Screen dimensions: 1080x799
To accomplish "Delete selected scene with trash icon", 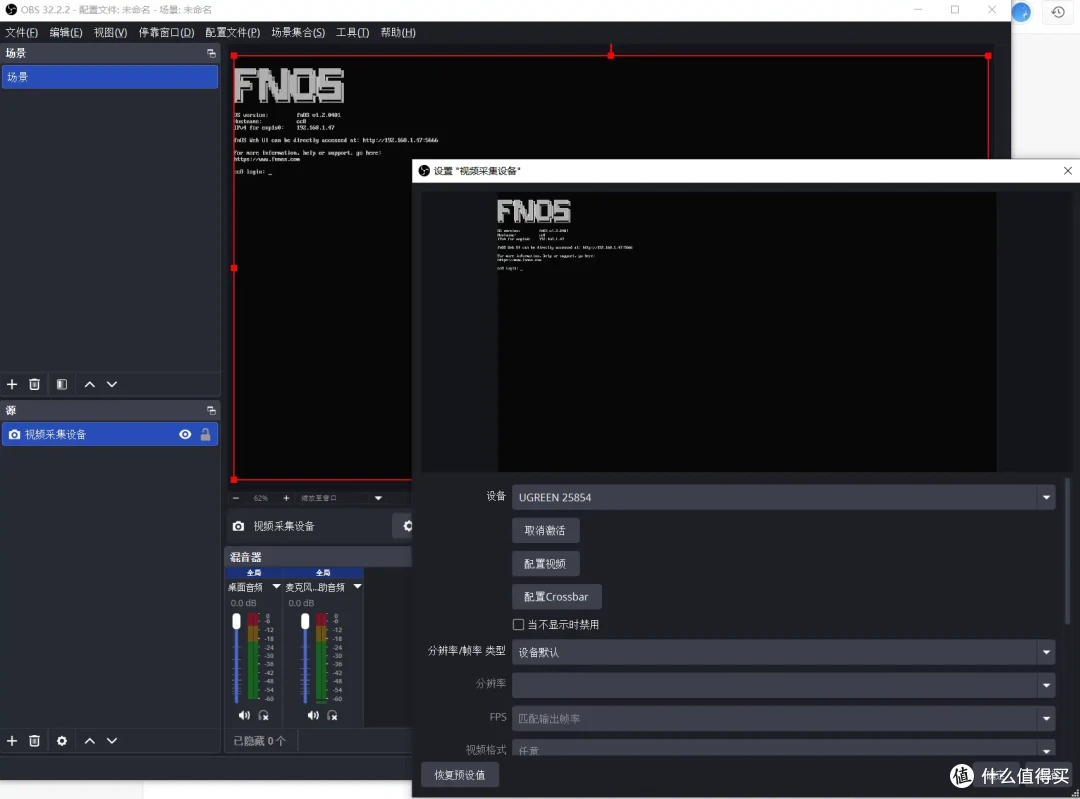I will coord(34,384).
